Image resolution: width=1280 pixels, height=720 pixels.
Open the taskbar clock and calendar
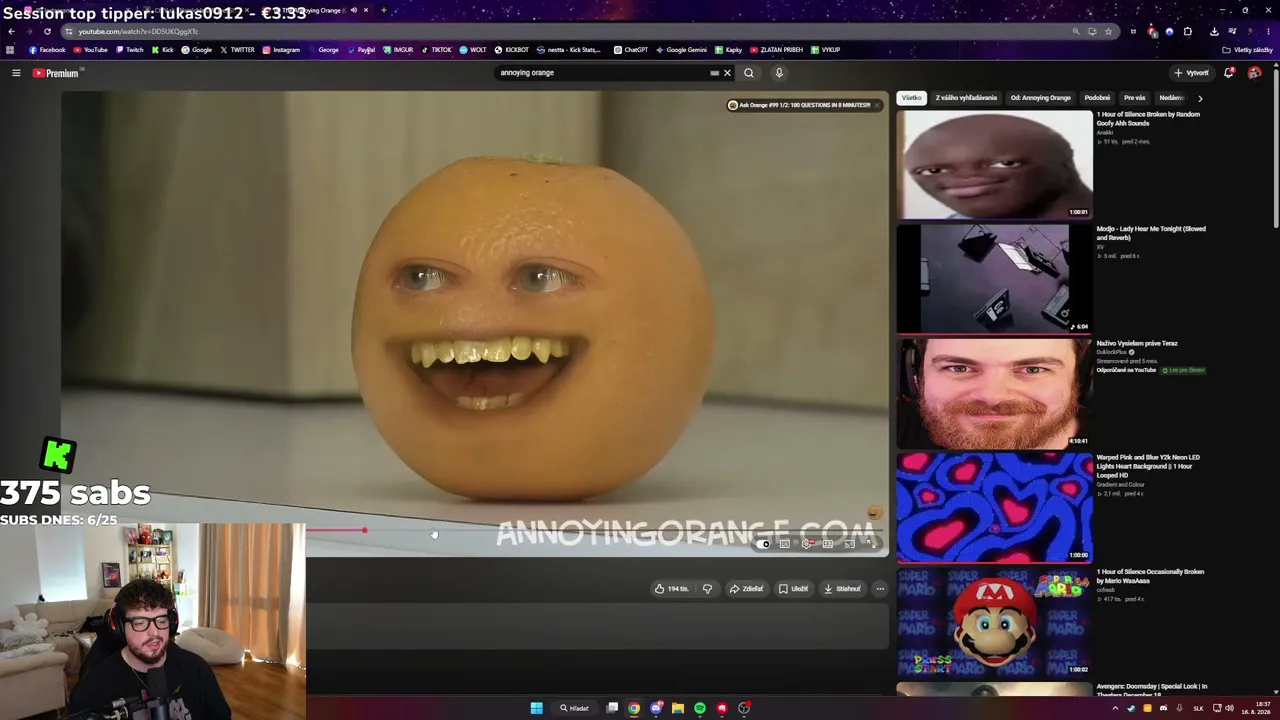tap(1255, 708)
